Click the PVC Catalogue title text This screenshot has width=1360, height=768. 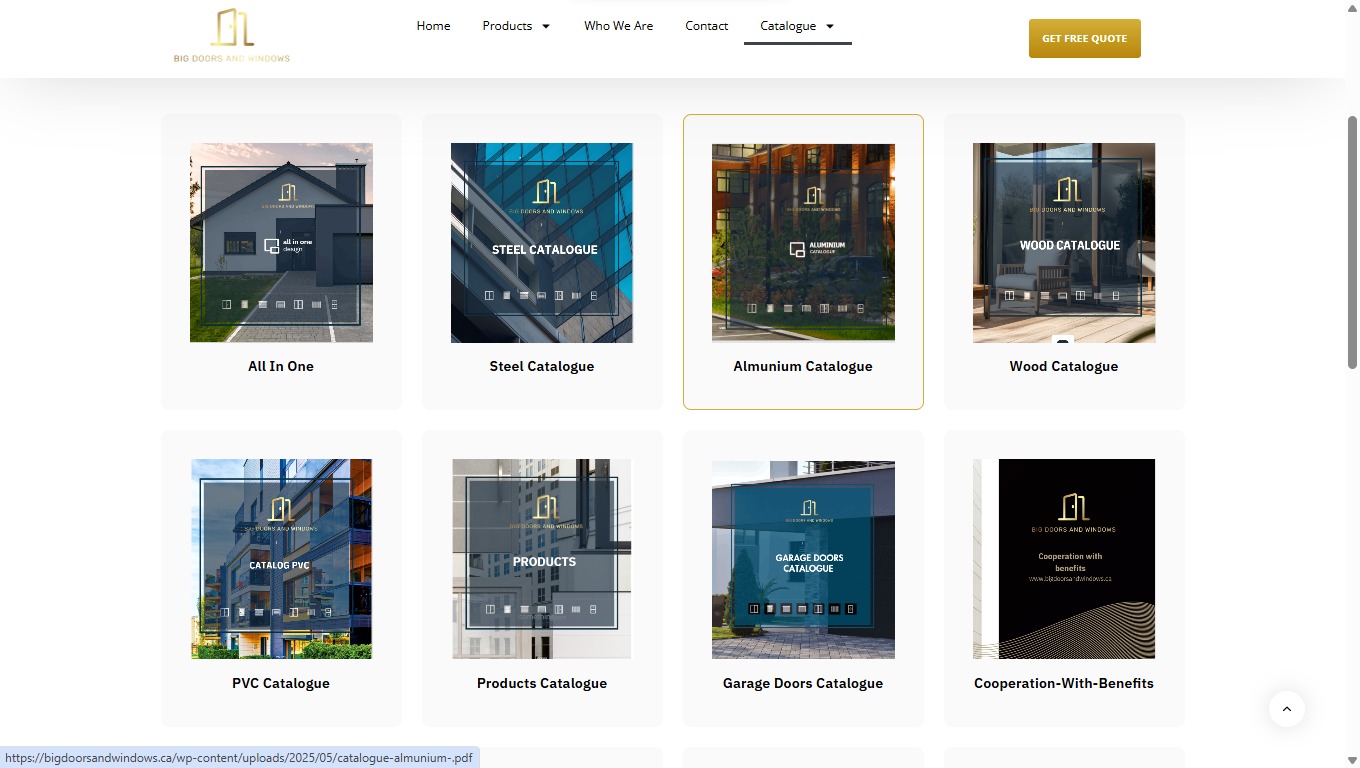[x=281, y=683]
